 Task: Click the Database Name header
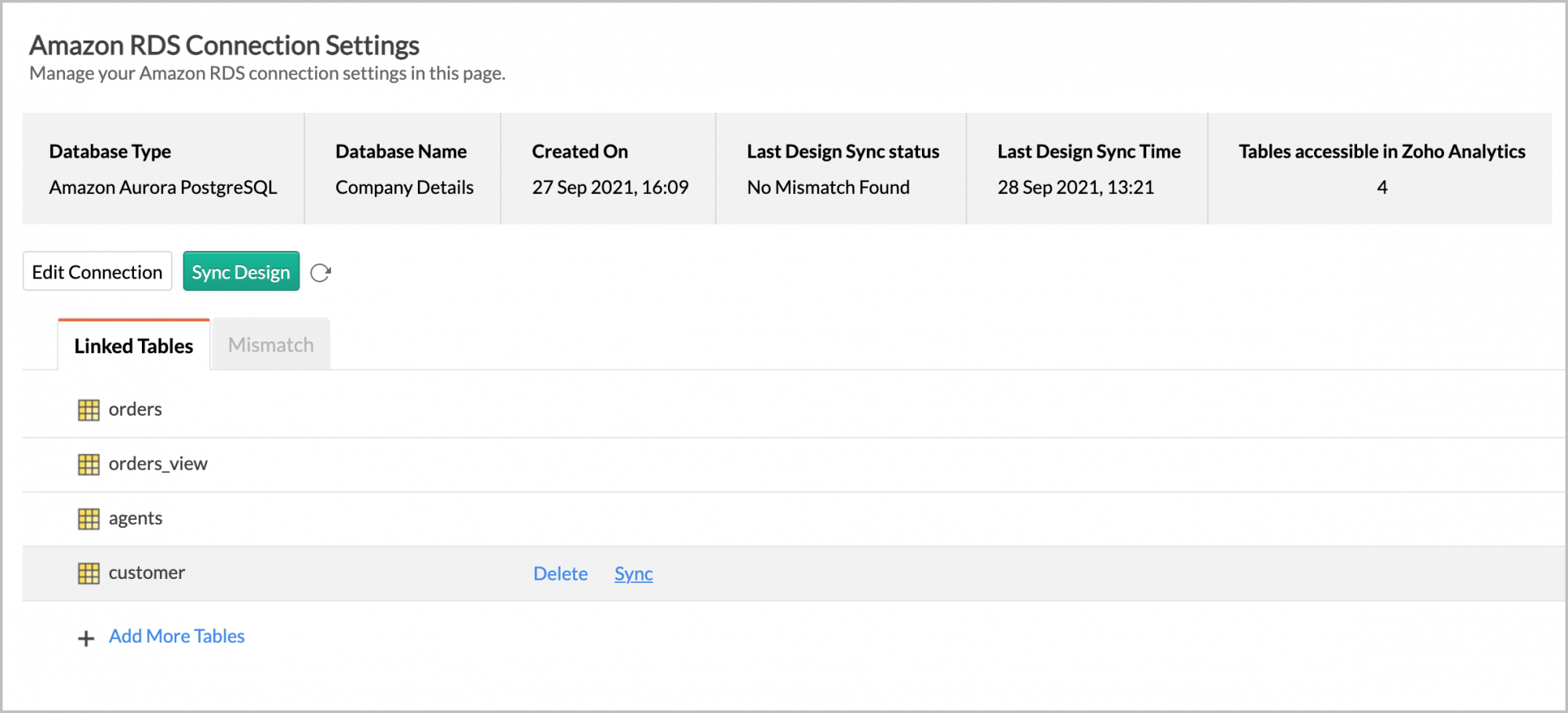pos(401,151)
